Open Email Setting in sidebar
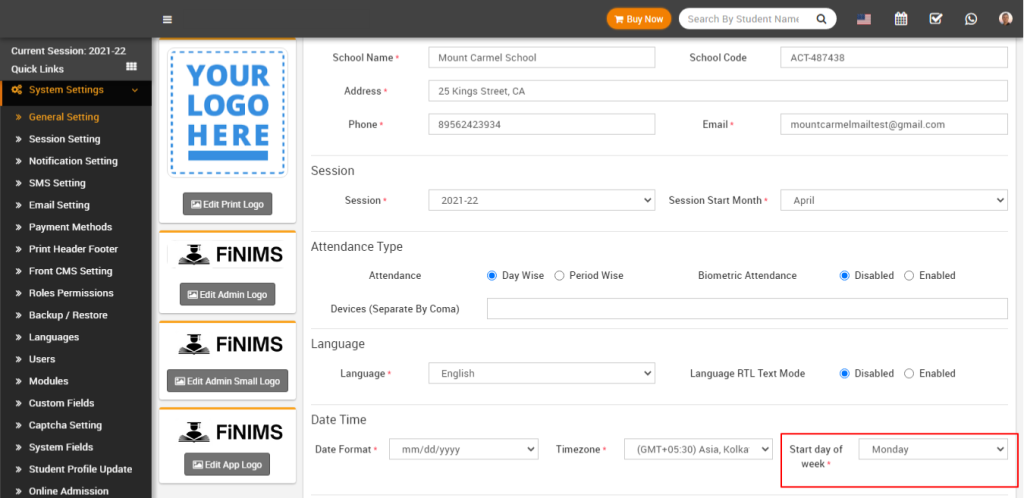 click(x=59, y=205)
